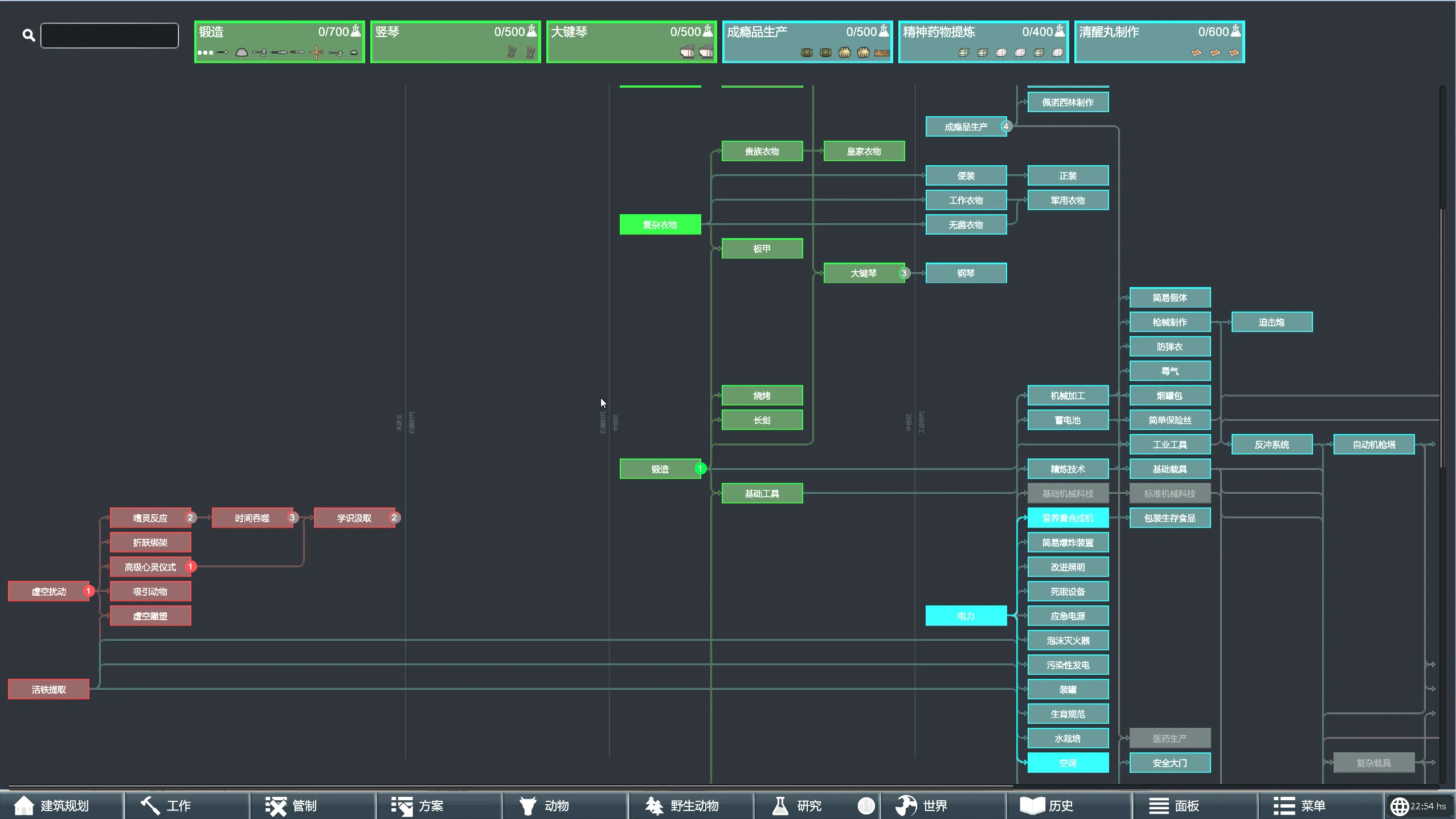Click the 动物 animal head icon
Image resolution: width=1456 pixels, height=819 pixels.
coord(527,805)
